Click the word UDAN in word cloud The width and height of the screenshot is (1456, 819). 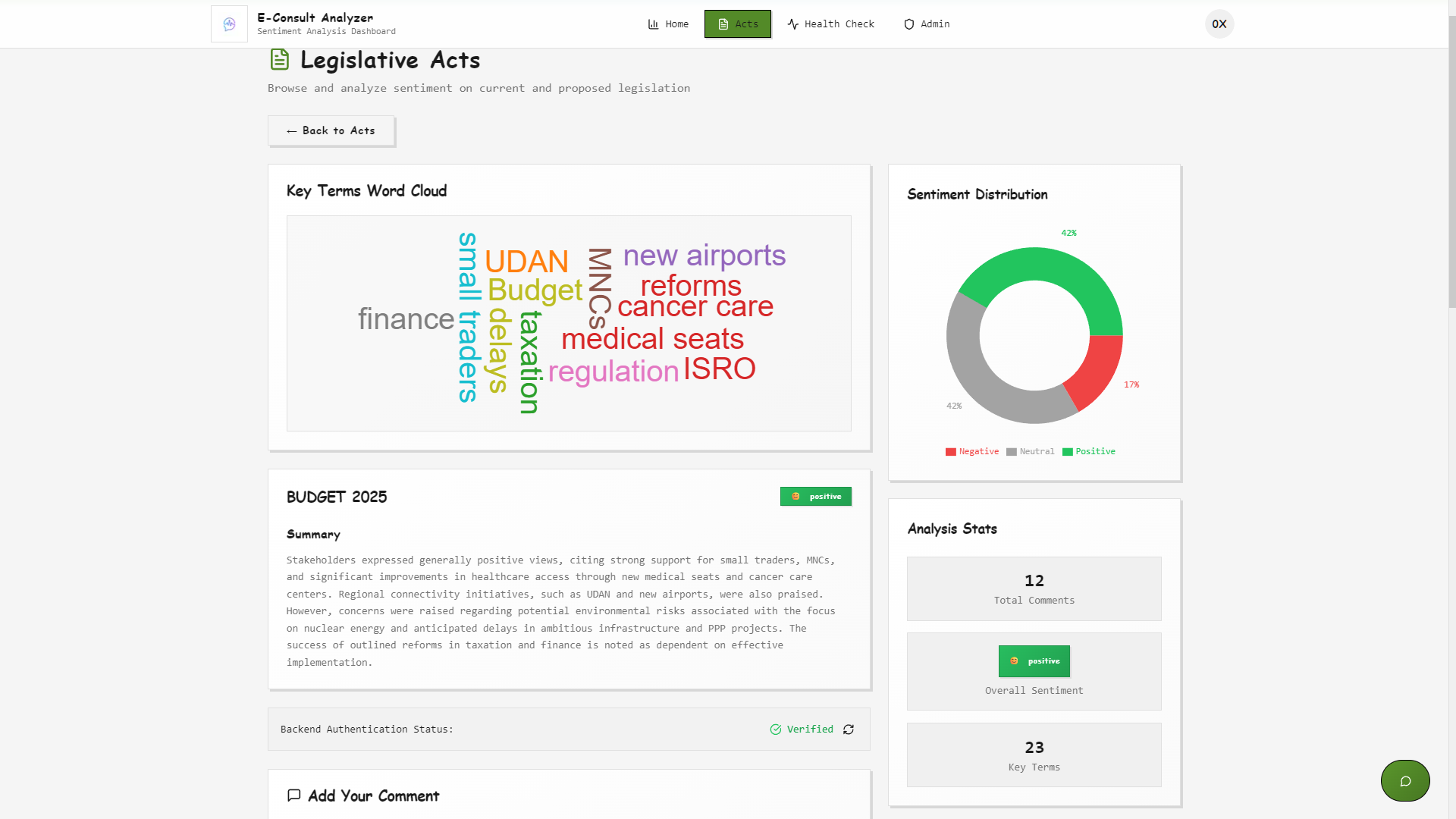click(526, 262)
